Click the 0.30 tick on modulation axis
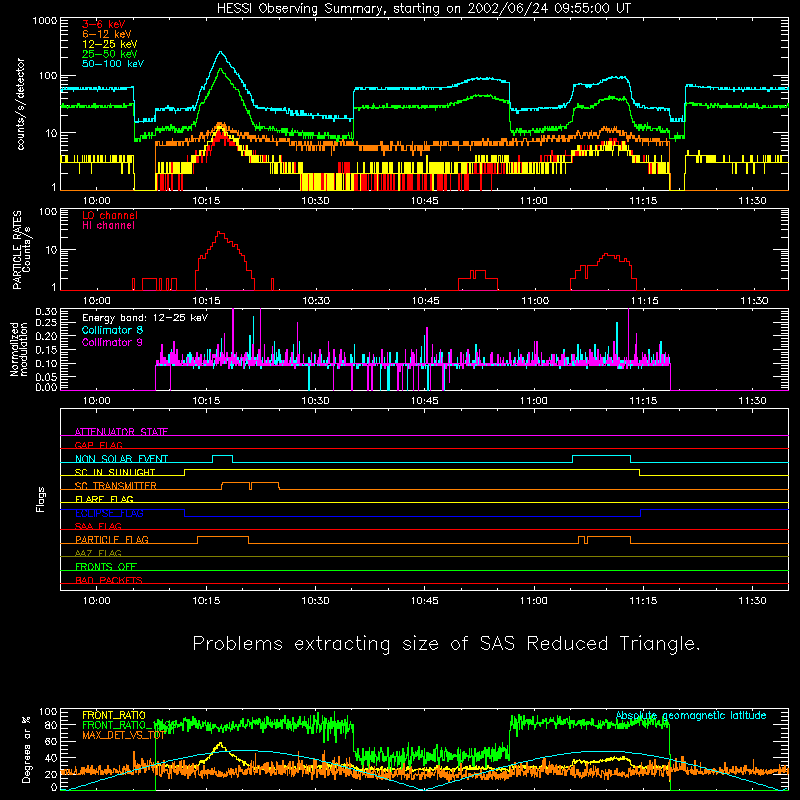 [x=46, y=311]
